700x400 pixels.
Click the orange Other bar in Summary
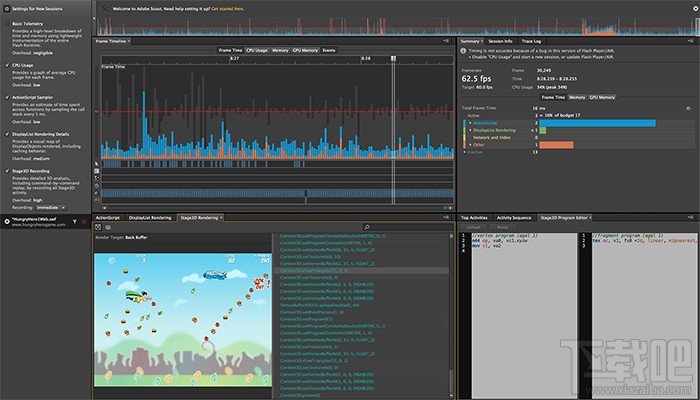coord(556,145)
